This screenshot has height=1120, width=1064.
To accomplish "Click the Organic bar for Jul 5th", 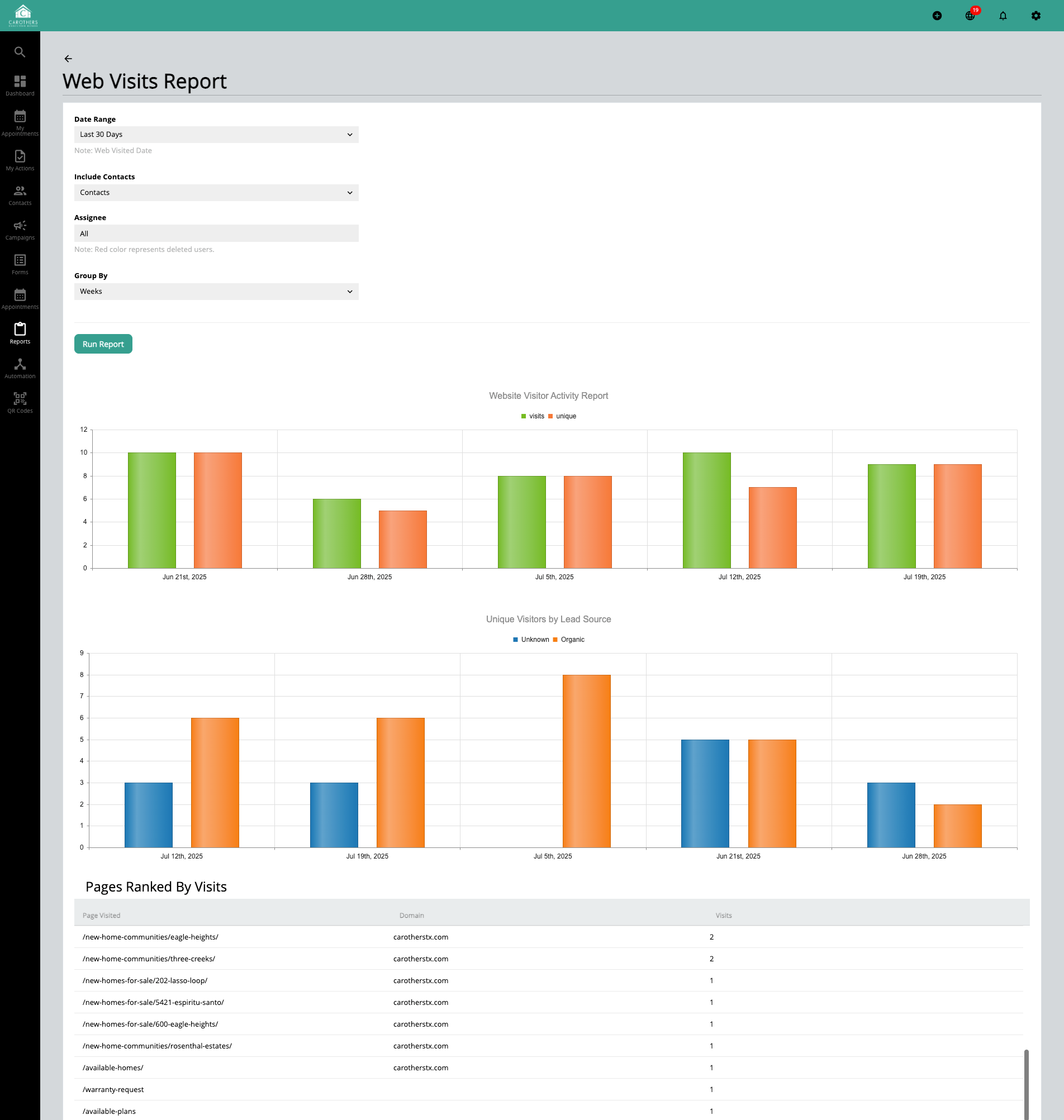I will point(586,761).
